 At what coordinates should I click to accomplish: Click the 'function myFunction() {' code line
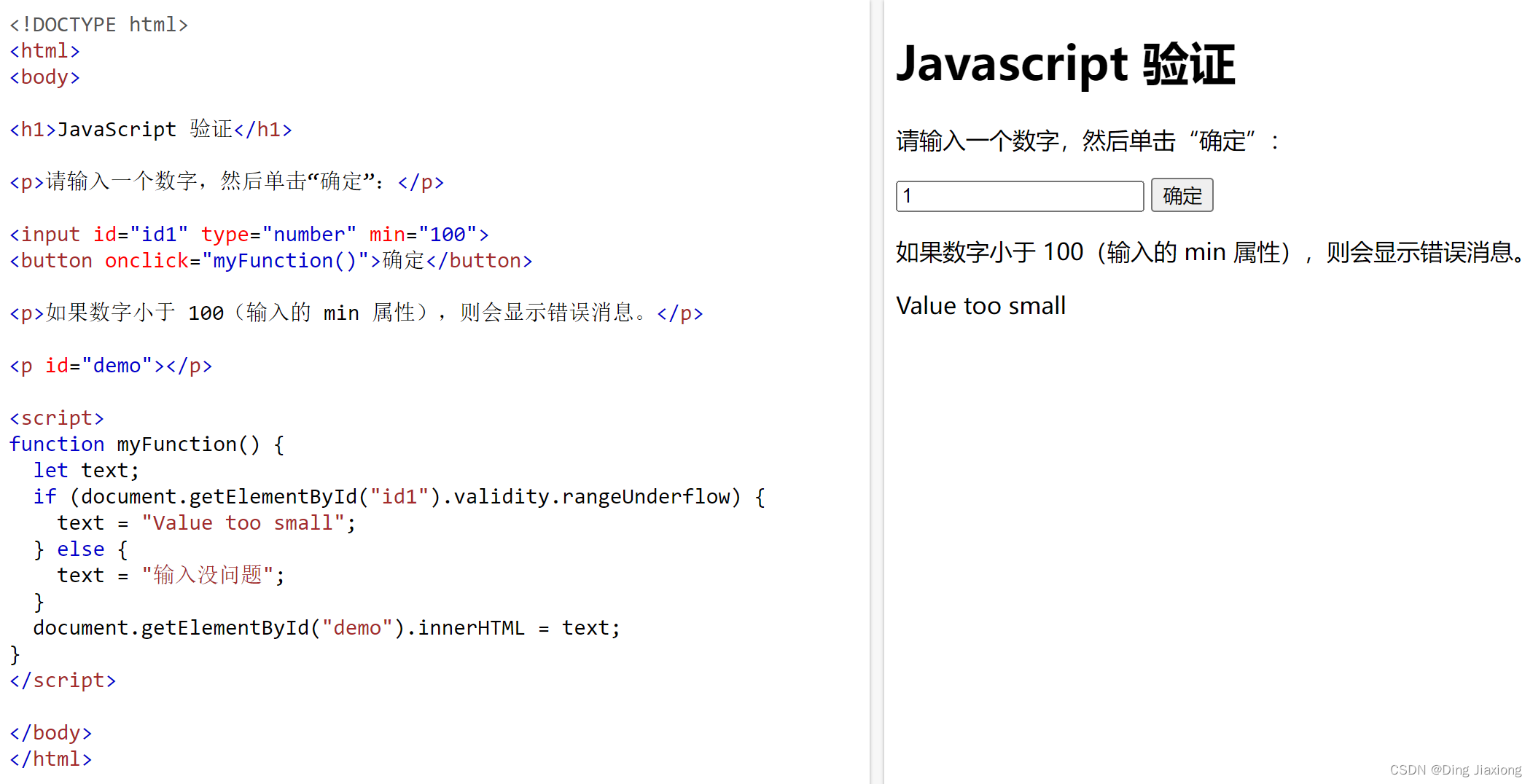coord(147,444)
